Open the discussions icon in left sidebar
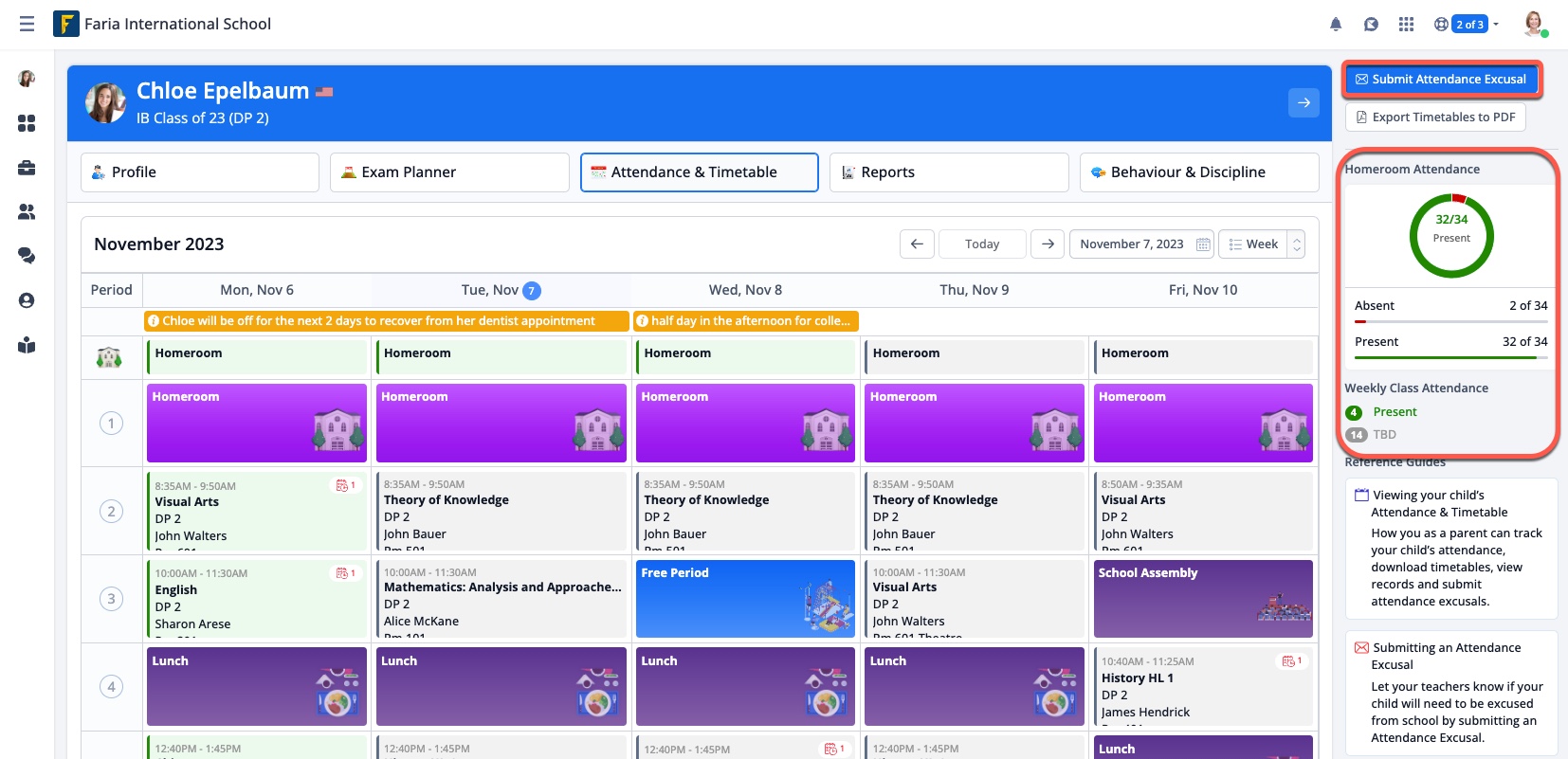The width and height of the screenshot is (1568, 759). (27, 256)
